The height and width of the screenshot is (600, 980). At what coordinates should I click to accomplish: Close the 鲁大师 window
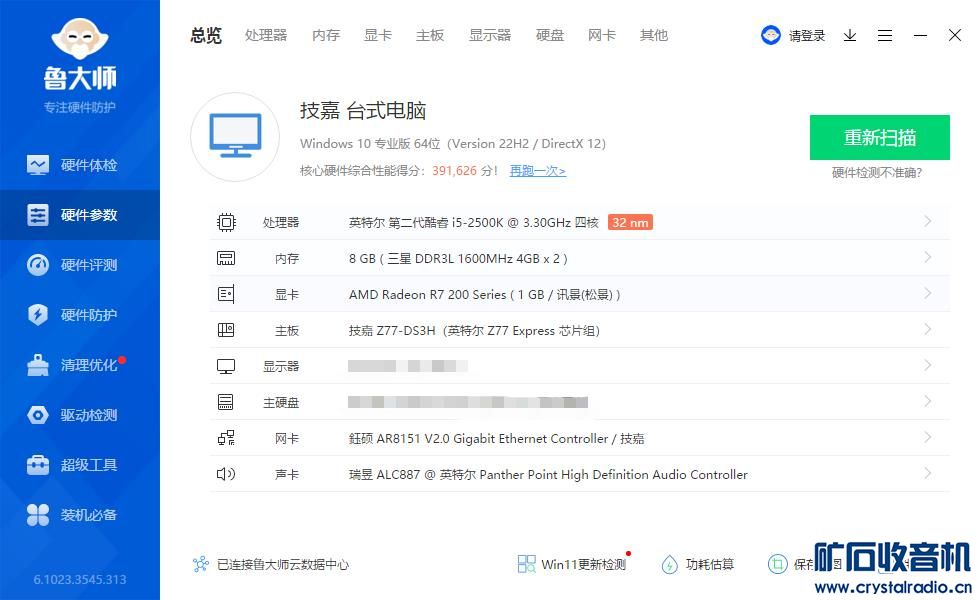pos(954,36)
